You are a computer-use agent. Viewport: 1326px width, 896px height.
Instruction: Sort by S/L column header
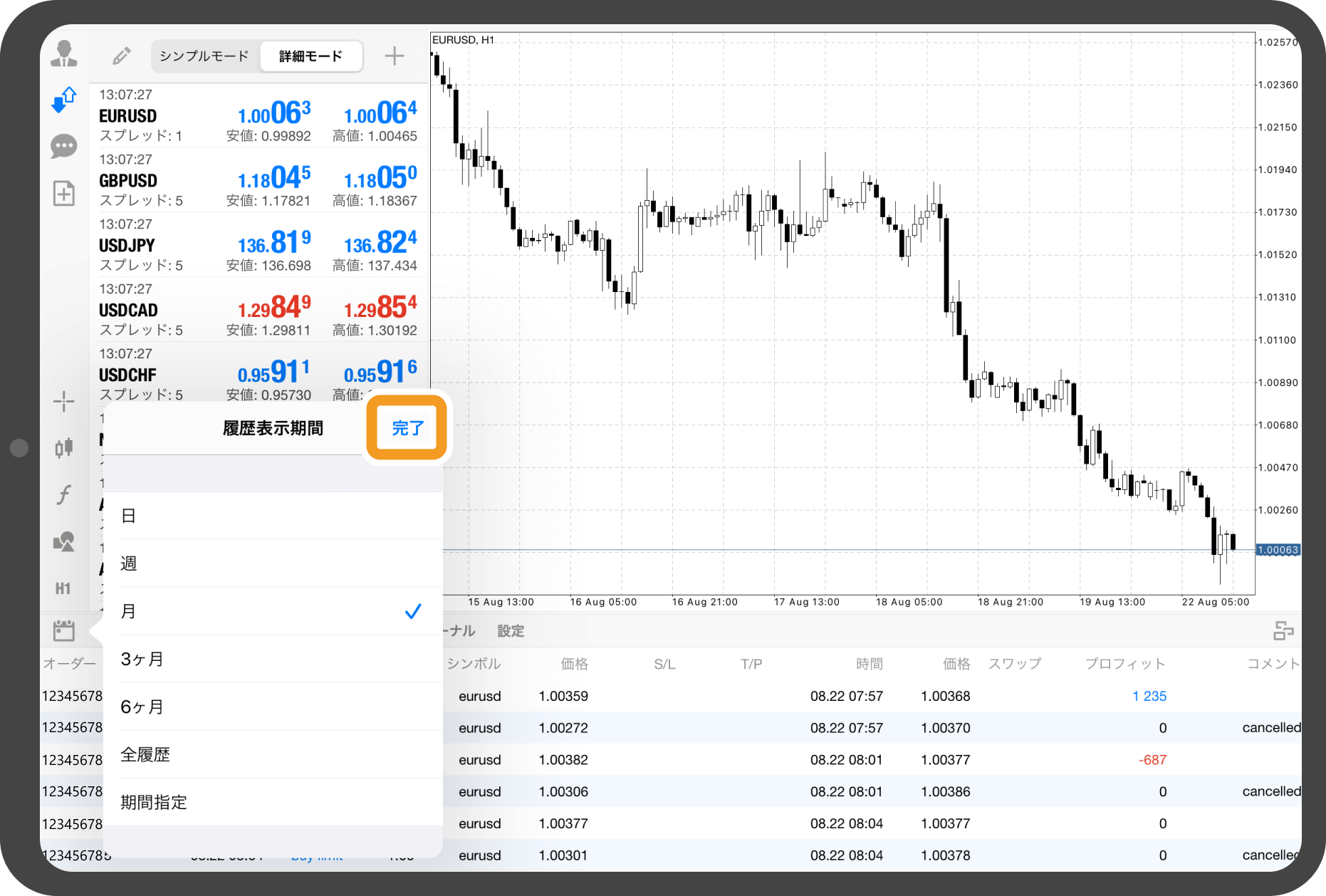click(664, 664)
